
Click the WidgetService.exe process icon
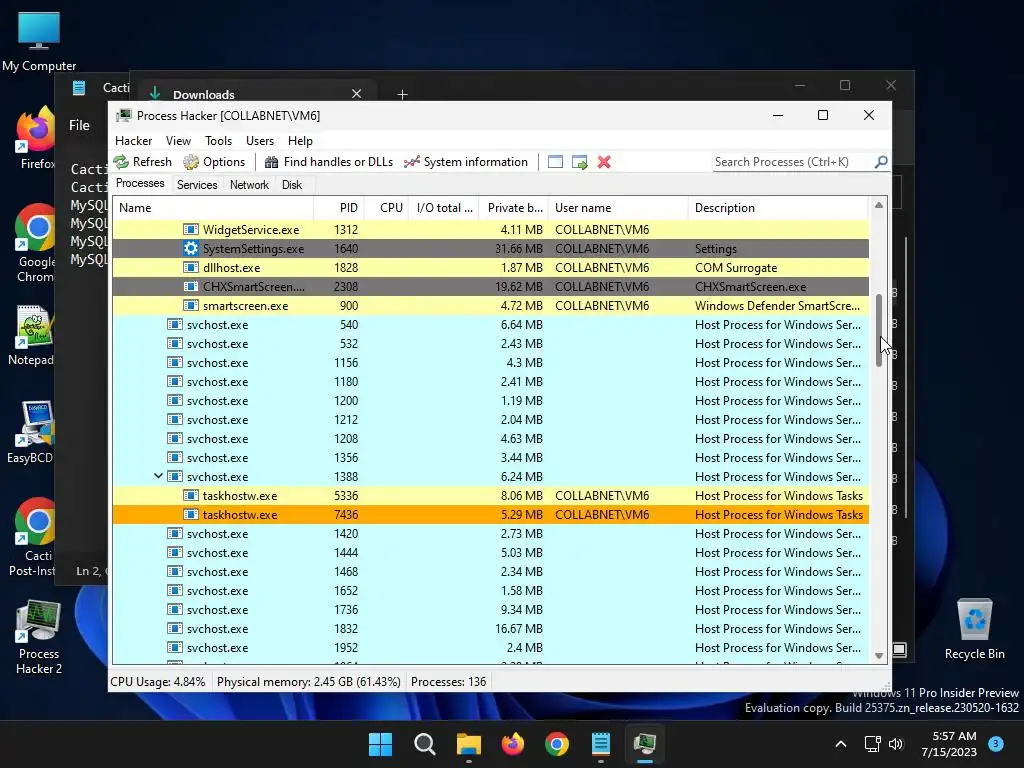pyautogui.click(x=191, y=229)
